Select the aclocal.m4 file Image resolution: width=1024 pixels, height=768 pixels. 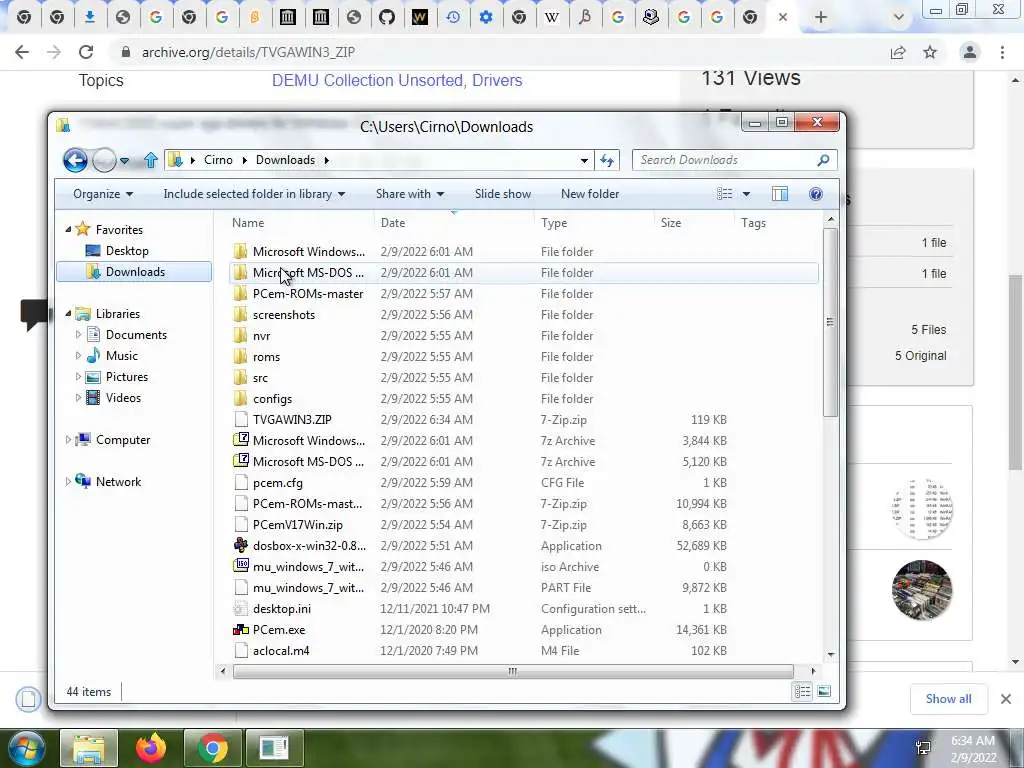click(x=524, y=650)
